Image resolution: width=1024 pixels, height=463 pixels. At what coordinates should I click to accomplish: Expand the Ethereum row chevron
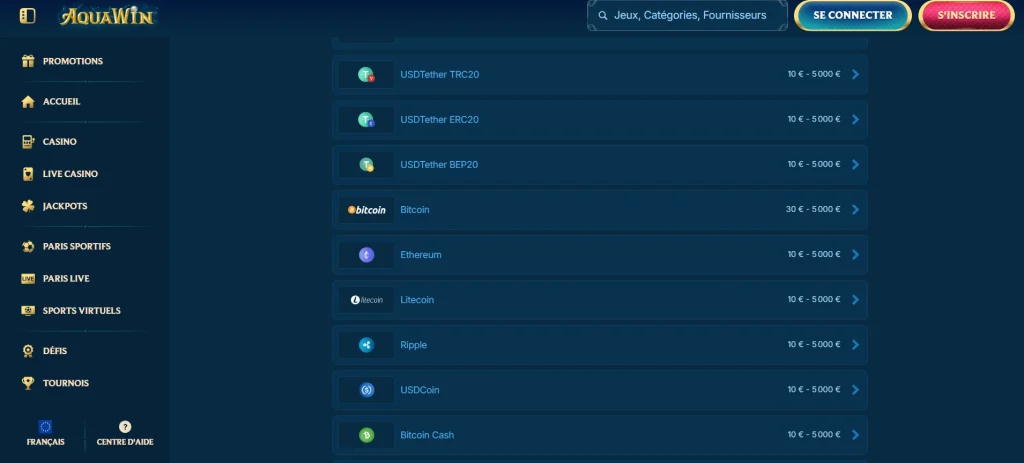pos(856,255)
